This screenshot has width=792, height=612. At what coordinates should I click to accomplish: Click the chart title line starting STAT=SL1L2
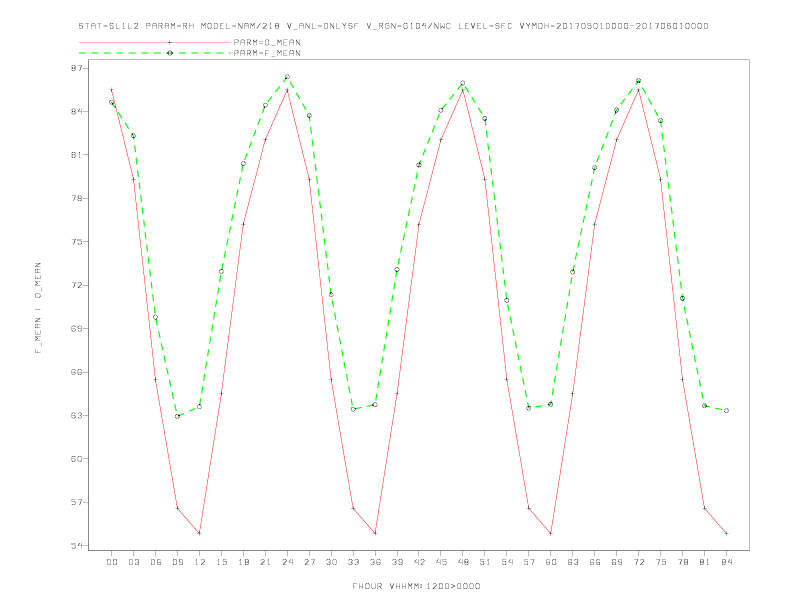pyautogui.click(x=393, y=26)
